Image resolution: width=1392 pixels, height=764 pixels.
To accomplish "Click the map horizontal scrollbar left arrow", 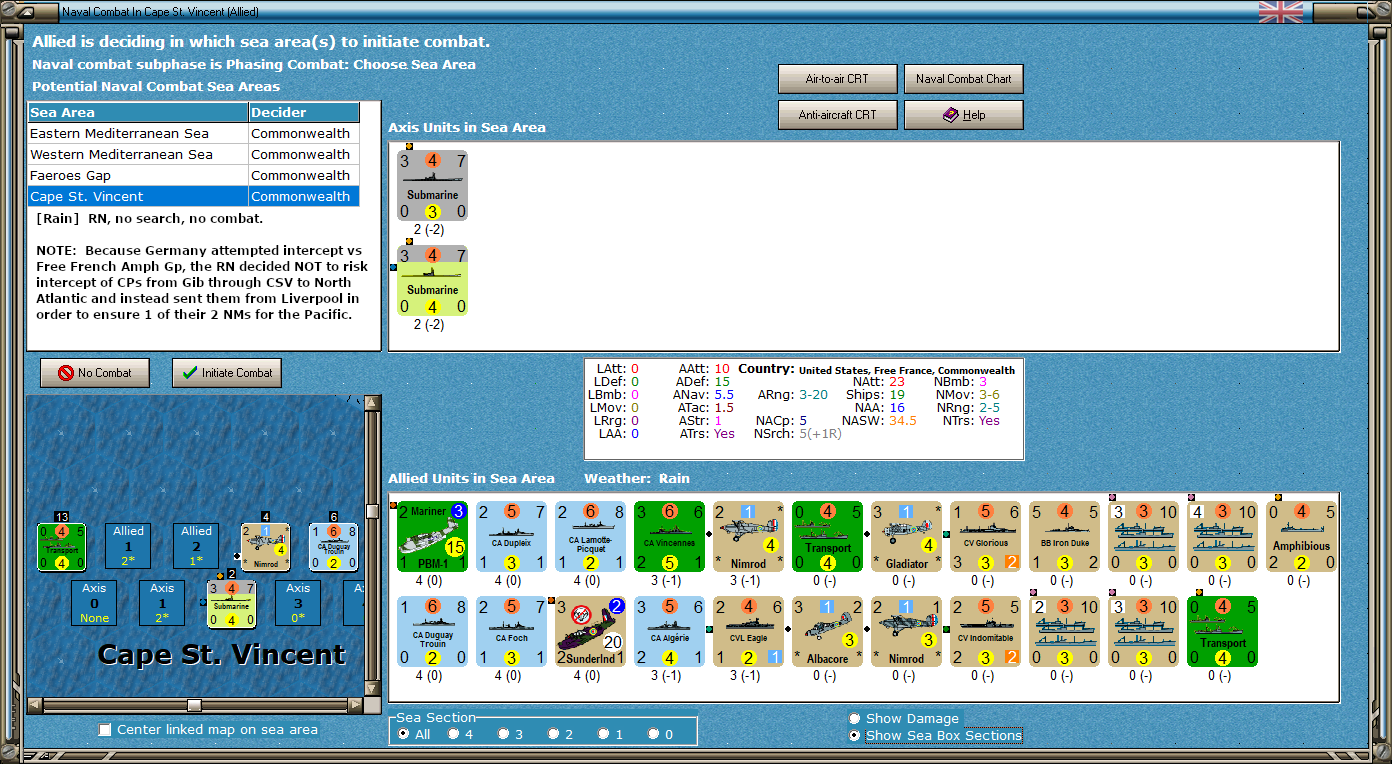I will pos(34,706).
